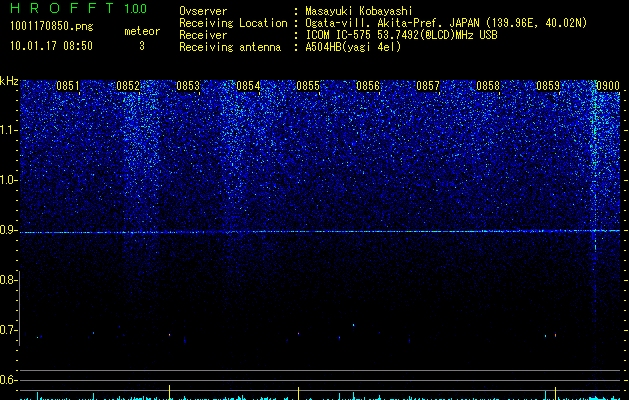
Task: Click the 0.6 kHz axis label
Action: pos(8,380)
